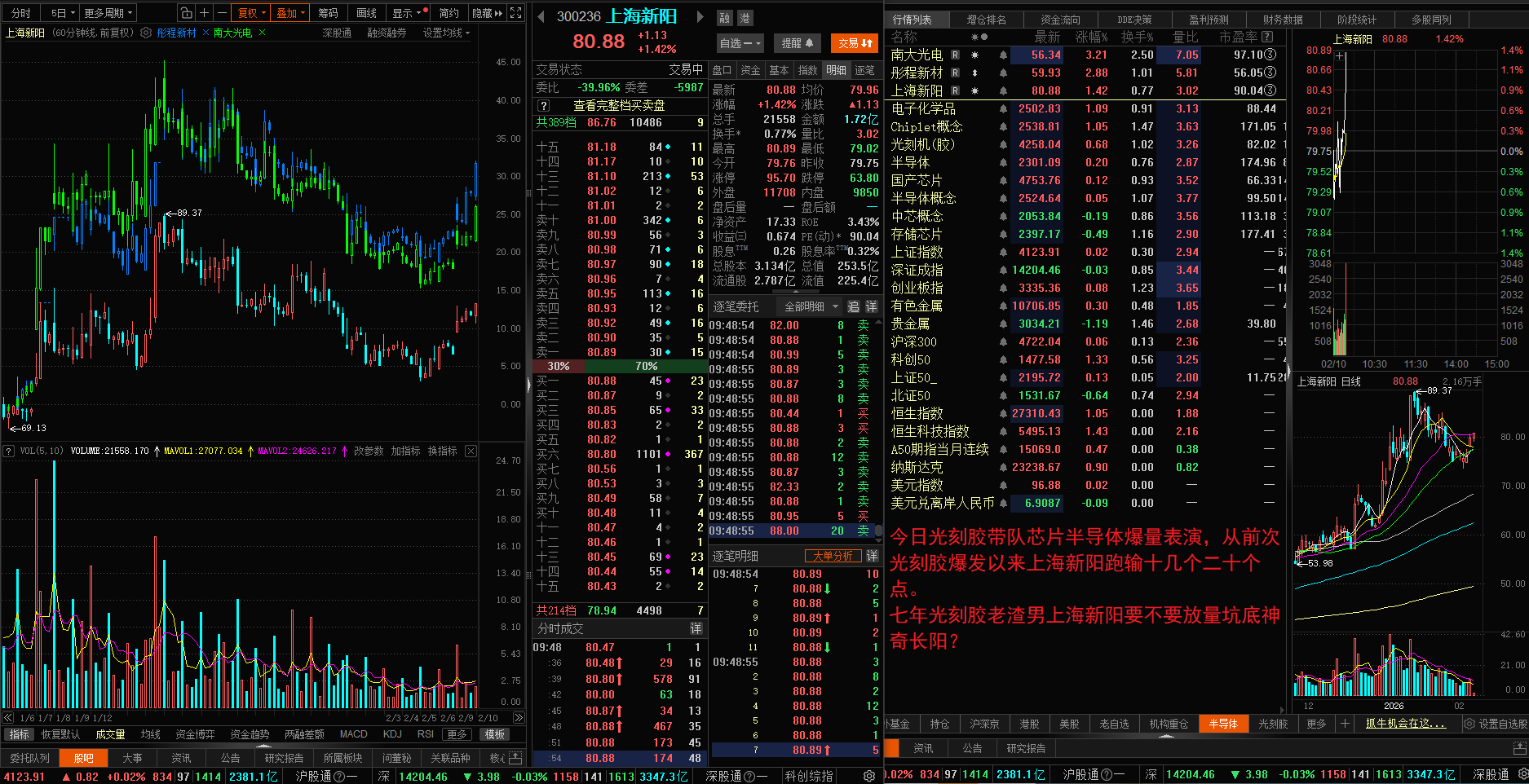Click the help icon beside 市盈率 column
This screenshot has height=784, width=1529.
(x=1267, y=37)
